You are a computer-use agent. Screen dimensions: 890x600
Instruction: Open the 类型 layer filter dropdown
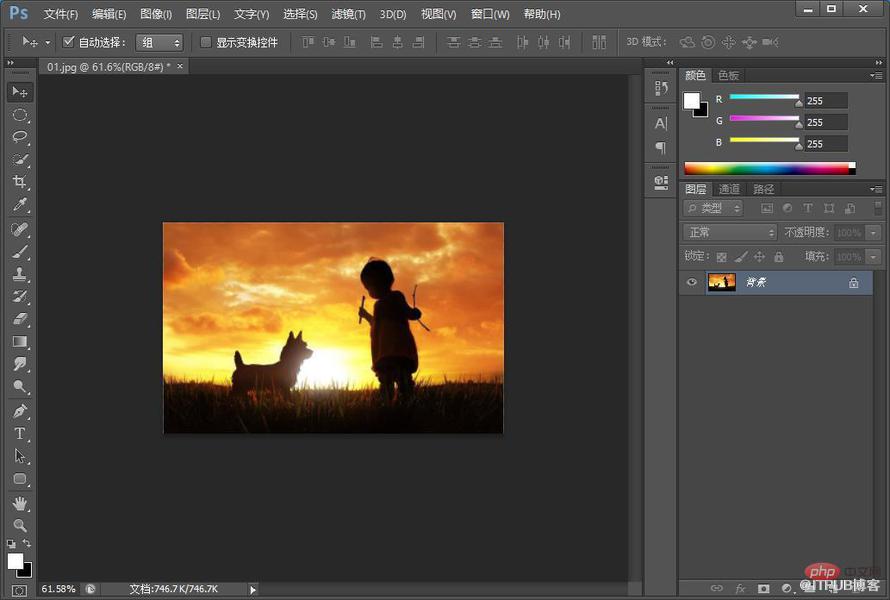click(713, 208)
